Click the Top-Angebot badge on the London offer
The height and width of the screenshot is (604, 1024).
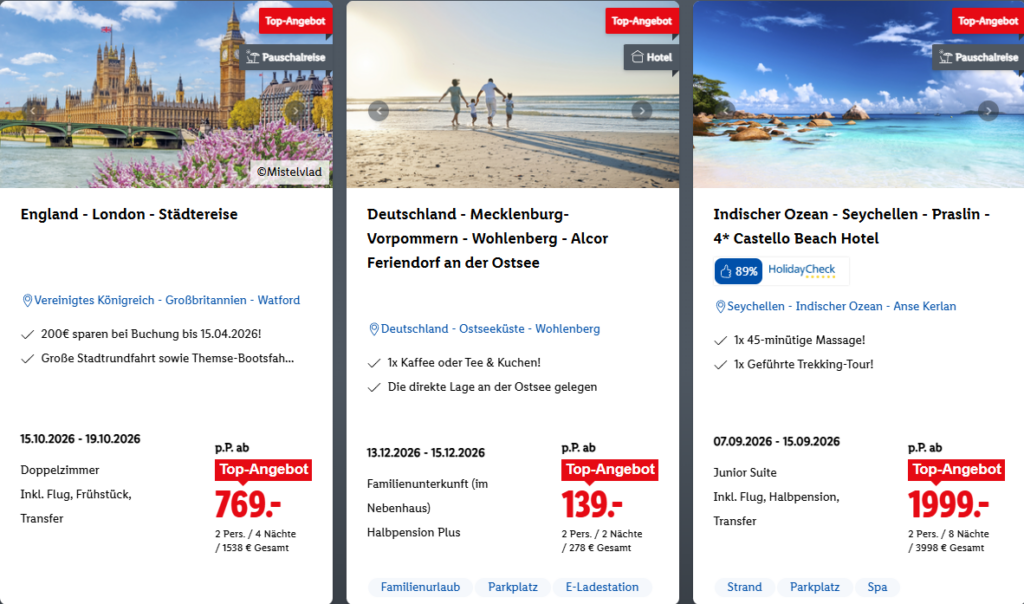[x=295, y=20]
